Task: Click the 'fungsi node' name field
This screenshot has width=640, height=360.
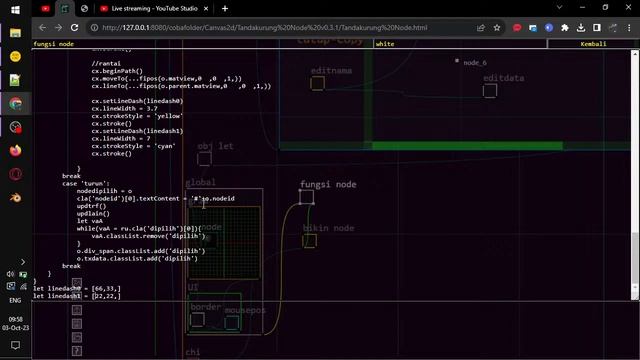Action: 202,44
